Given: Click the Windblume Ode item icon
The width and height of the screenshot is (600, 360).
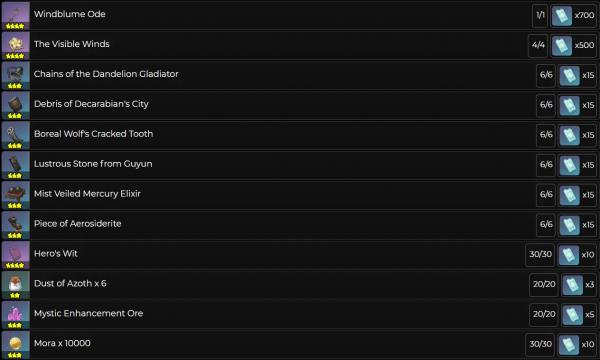Looking at the screenshot, I should coord(16,15).
